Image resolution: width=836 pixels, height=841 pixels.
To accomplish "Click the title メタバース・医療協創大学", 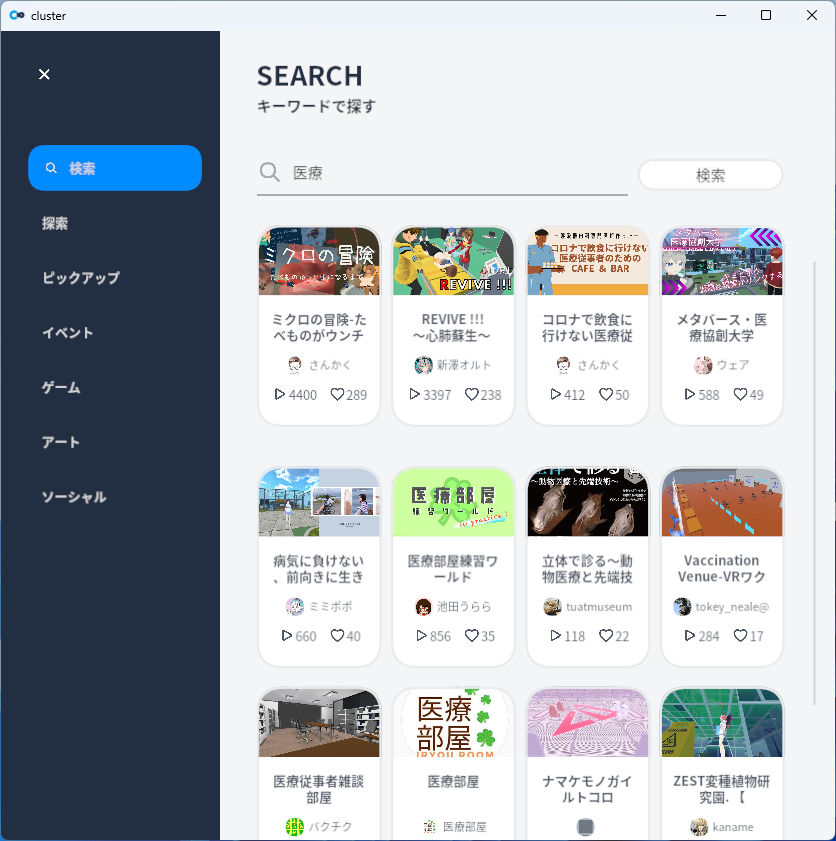I will [722, 328].
